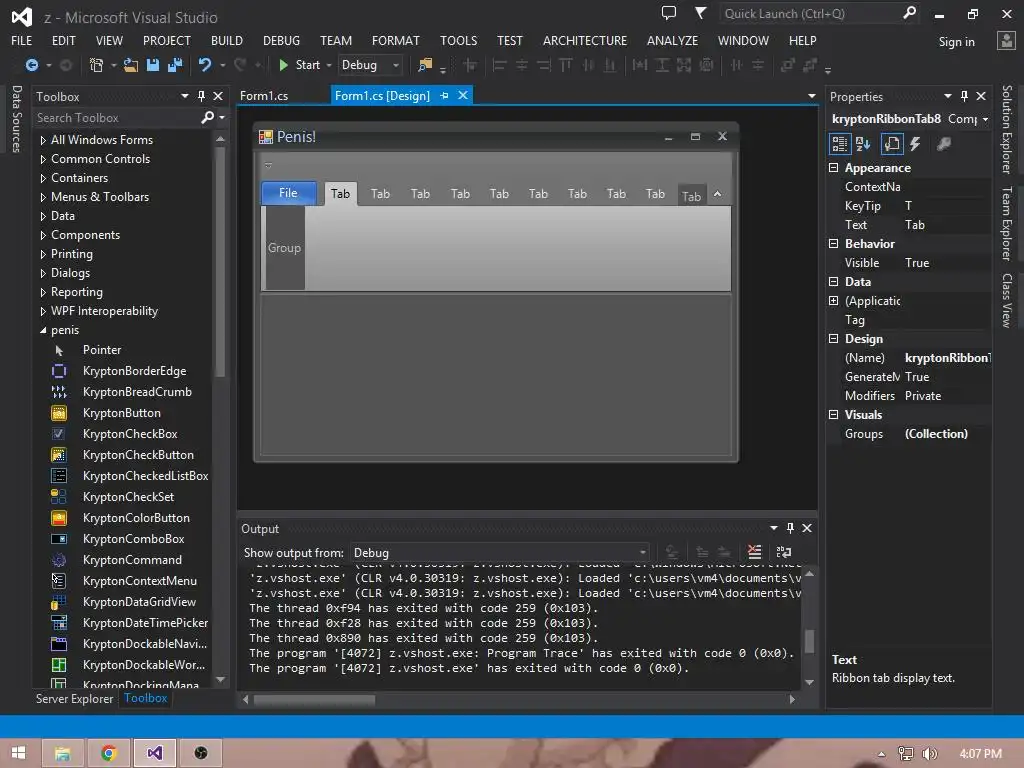Click the Navigate Backward toolbar icon

point(31,65)
